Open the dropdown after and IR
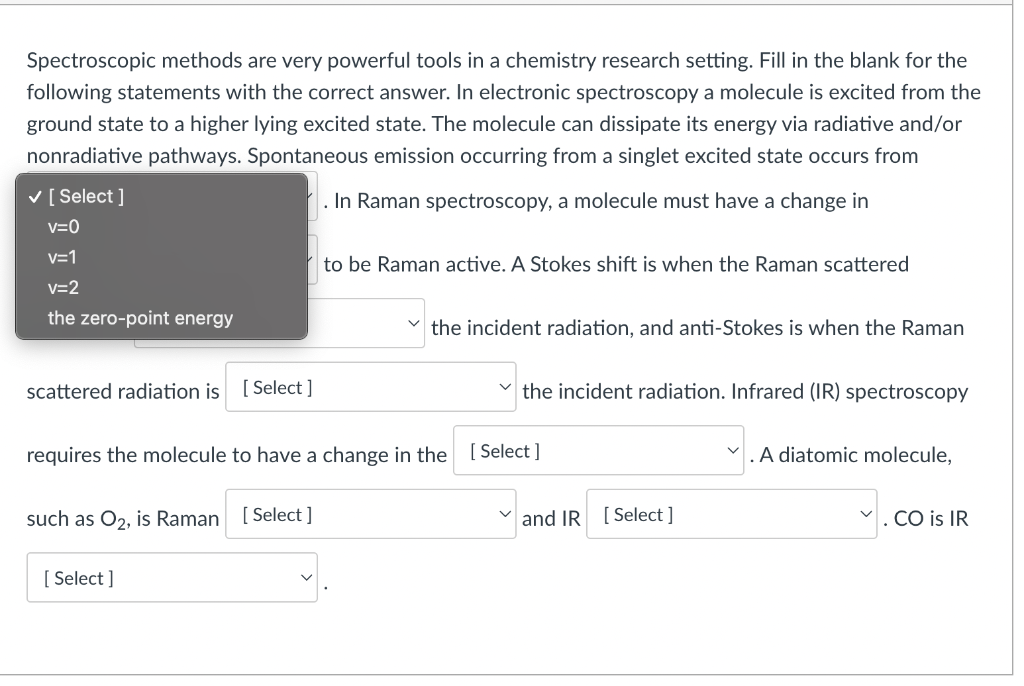Image resolution: width=1024 pixels, height=686 pixels. (x=732, y=514)
